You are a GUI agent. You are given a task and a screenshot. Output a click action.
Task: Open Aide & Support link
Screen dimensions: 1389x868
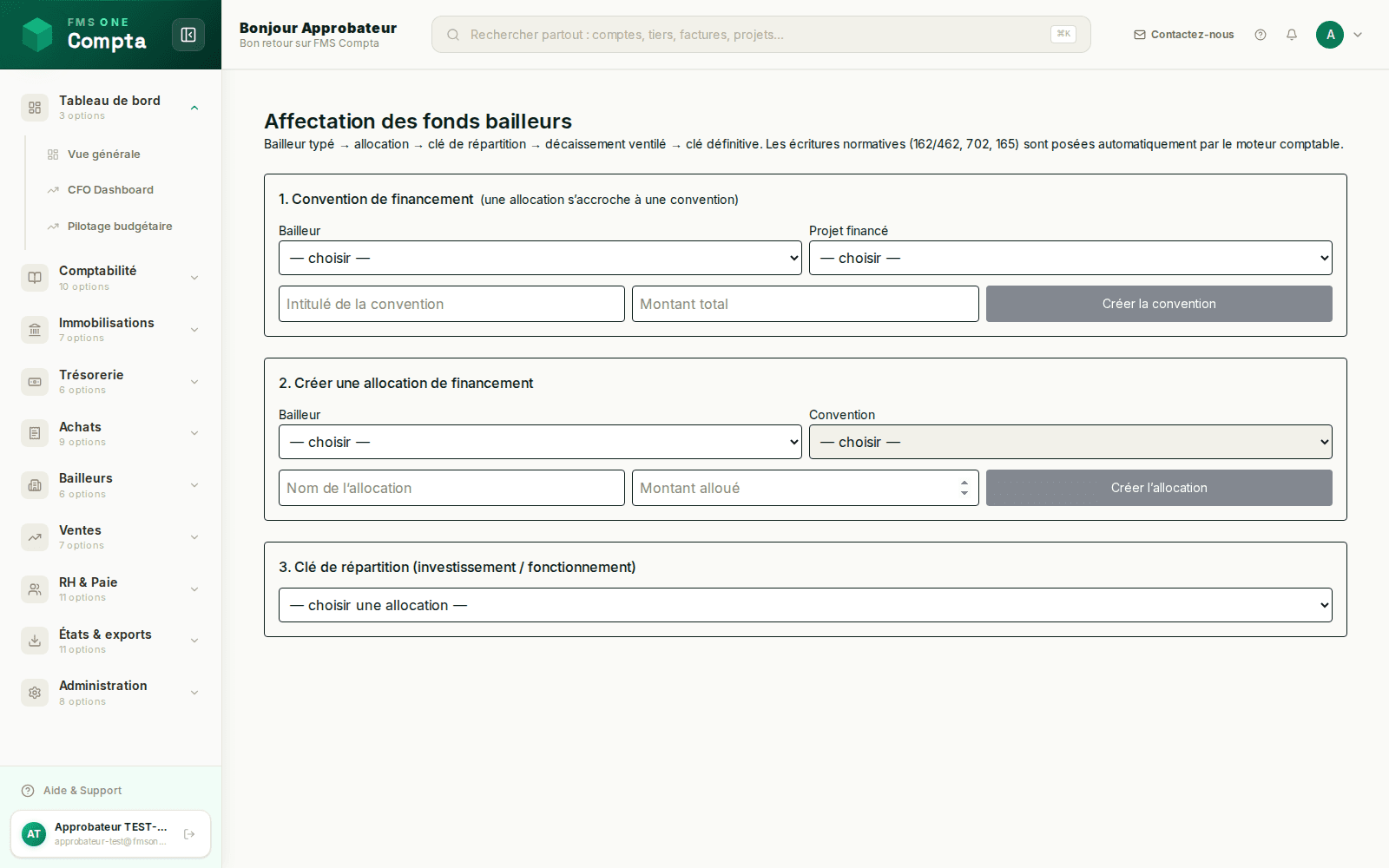pos(82,791)
